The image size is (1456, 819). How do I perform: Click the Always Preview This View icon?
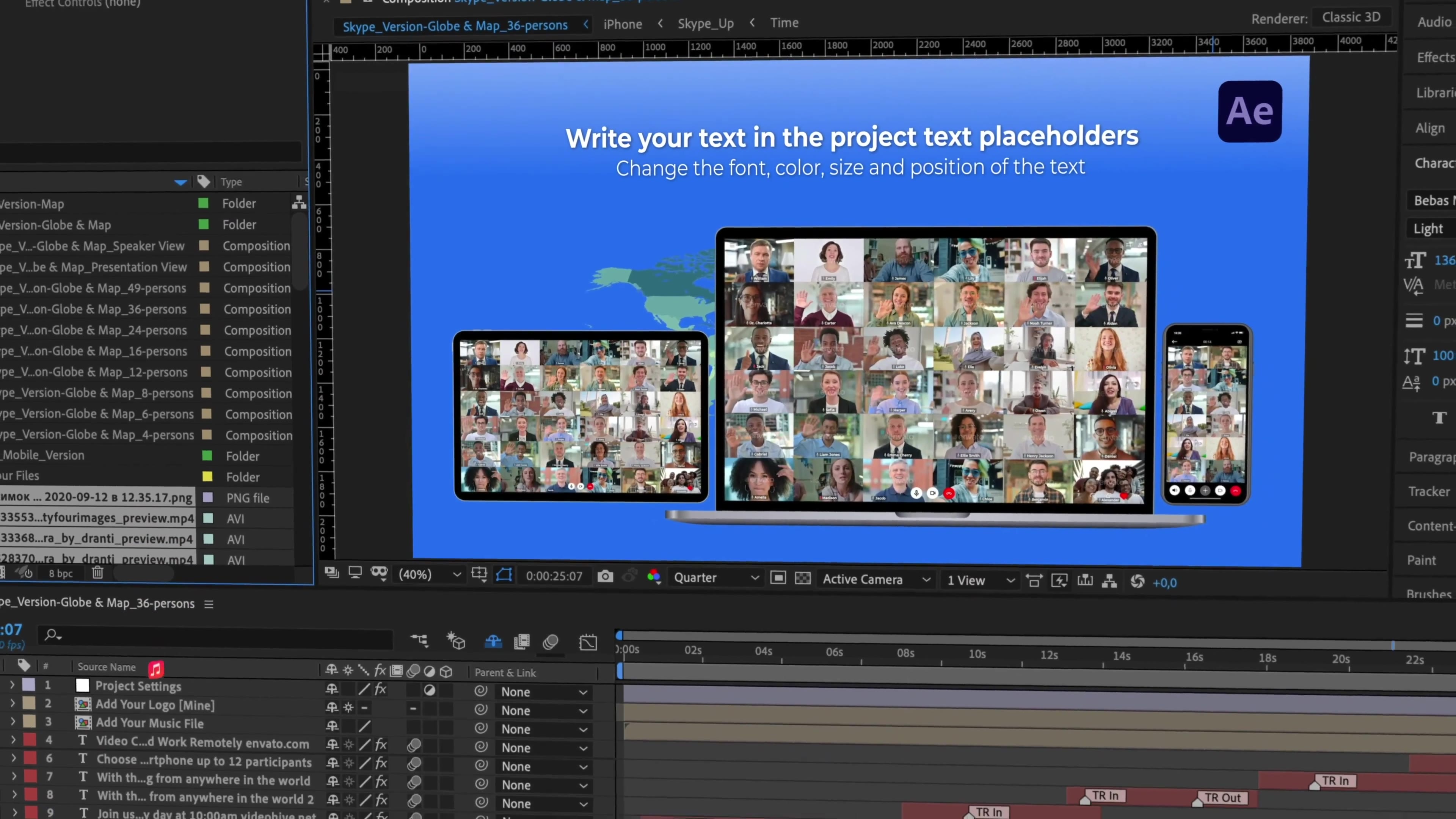pyautogui.click(x=332, y=573)
